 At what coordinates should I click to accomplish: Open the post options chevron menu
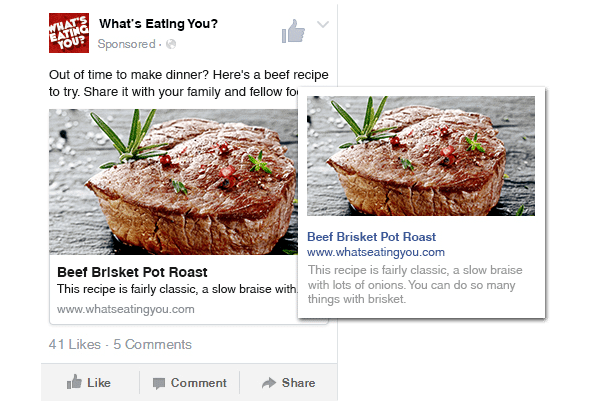(323, 24)
